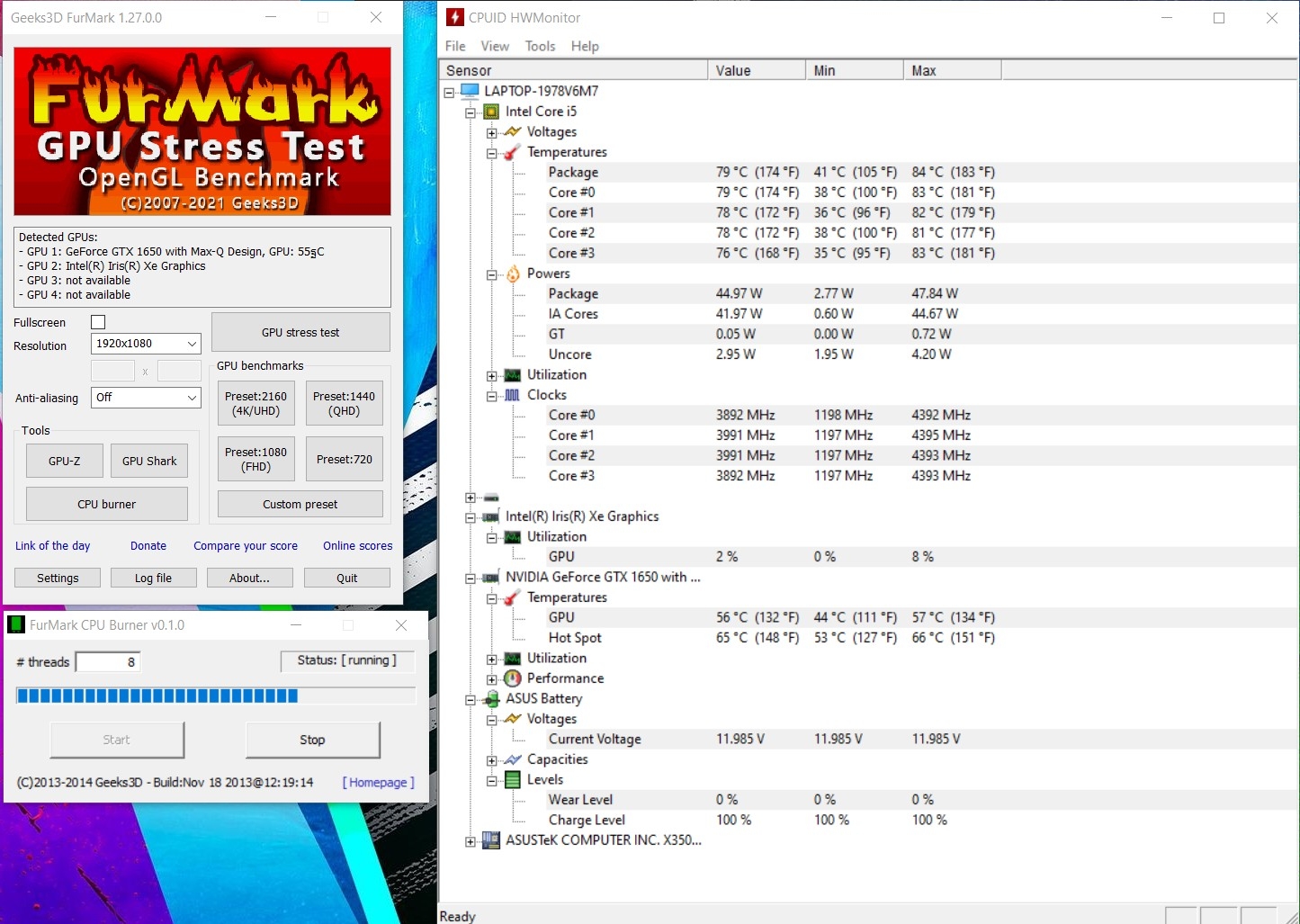Screen dimensions: 1300x924
Task: Click the unnamed drive device icon in tree
Action: pyautogui.click(x=491, y=498)
